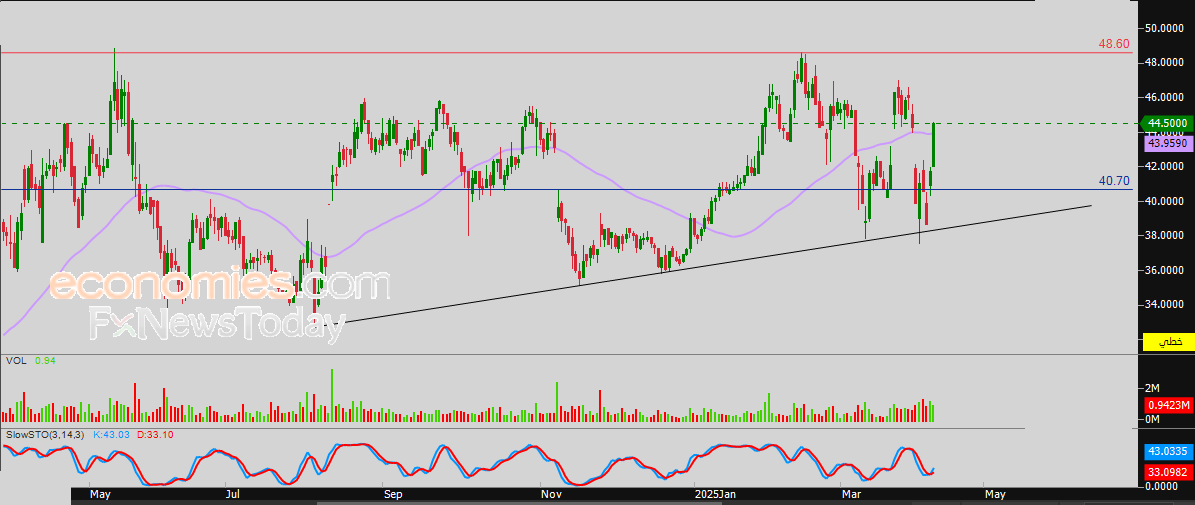Click the 34.0000 price axis value
The height and width of the screenshot is (505, 1195).
click(1166, 305)
